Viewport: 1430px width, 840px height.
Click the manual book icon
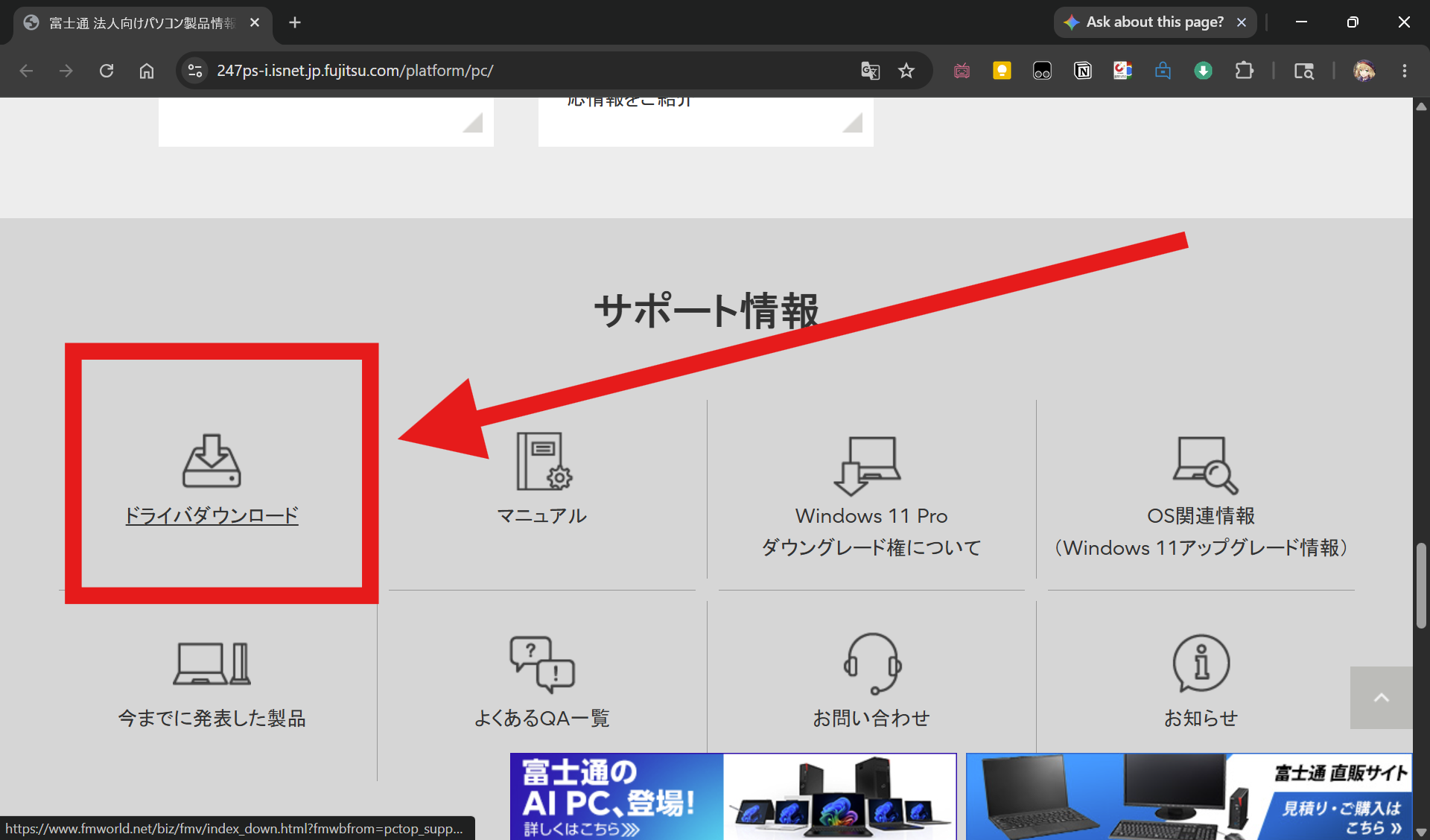(544, 461)
